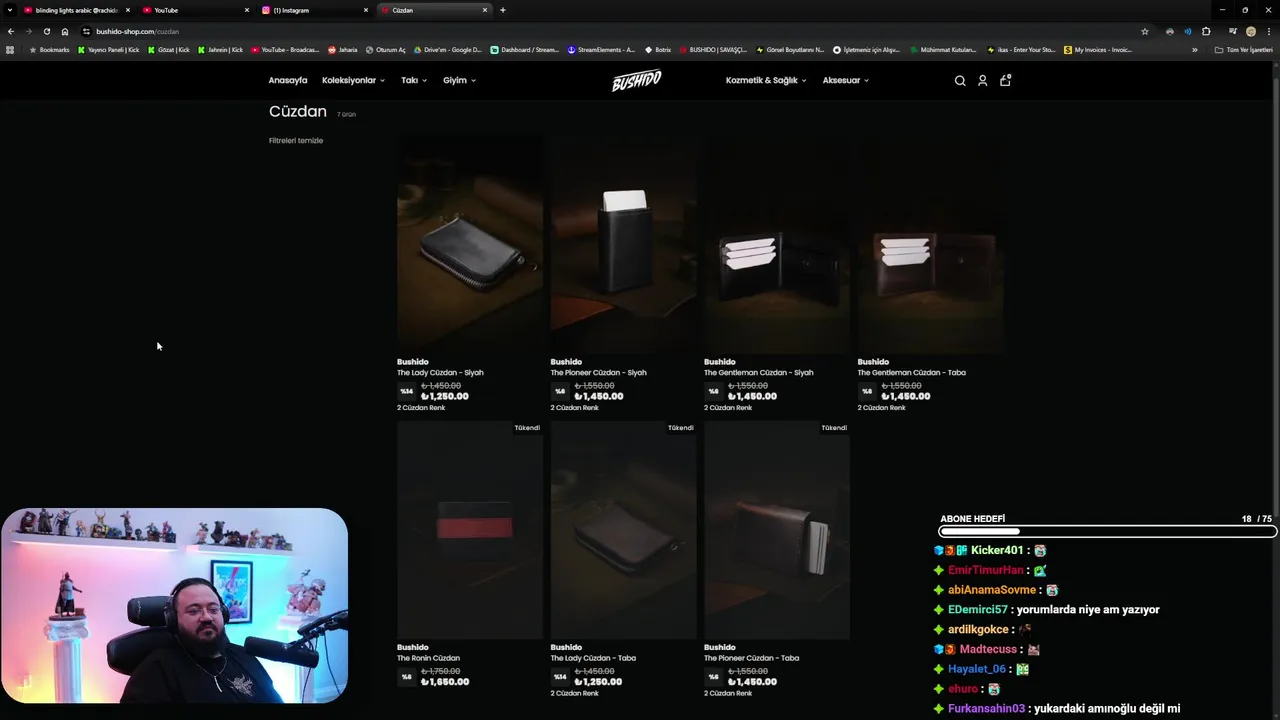Open the Chrome three-dot menu
1280x720 pixels.
tap(1268, 31)
